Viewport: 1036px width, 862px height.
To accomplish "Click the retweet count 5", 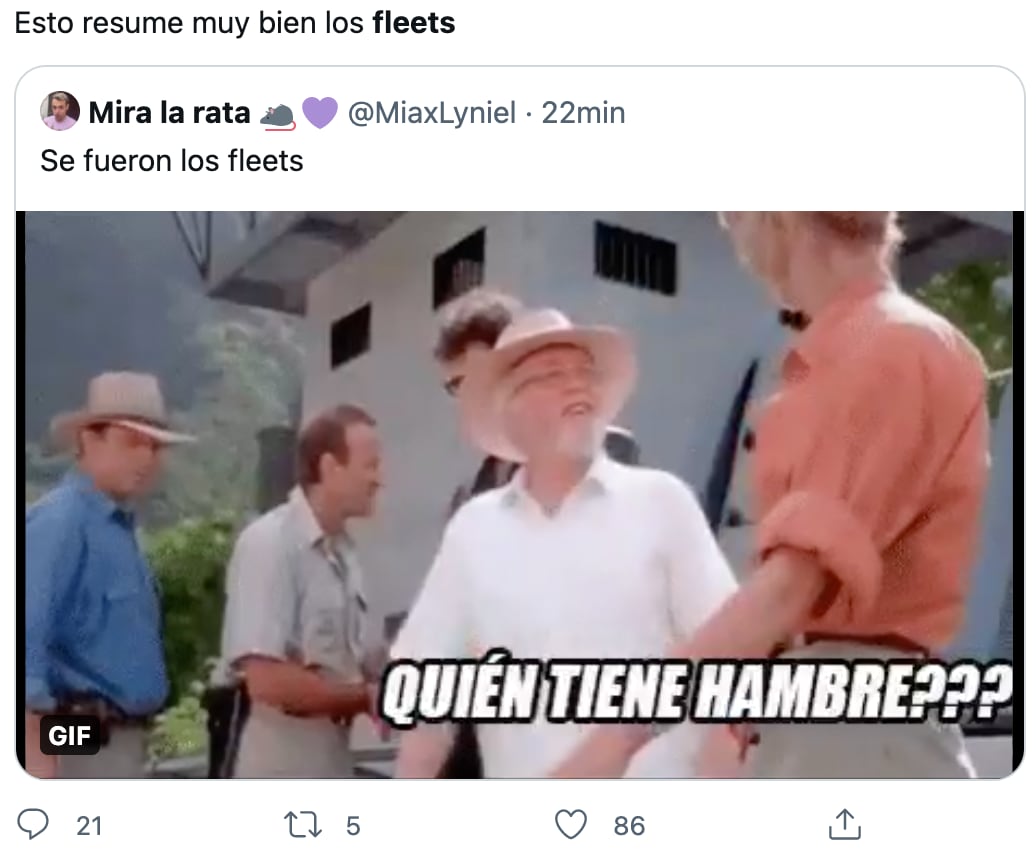I will click(353, 826).
